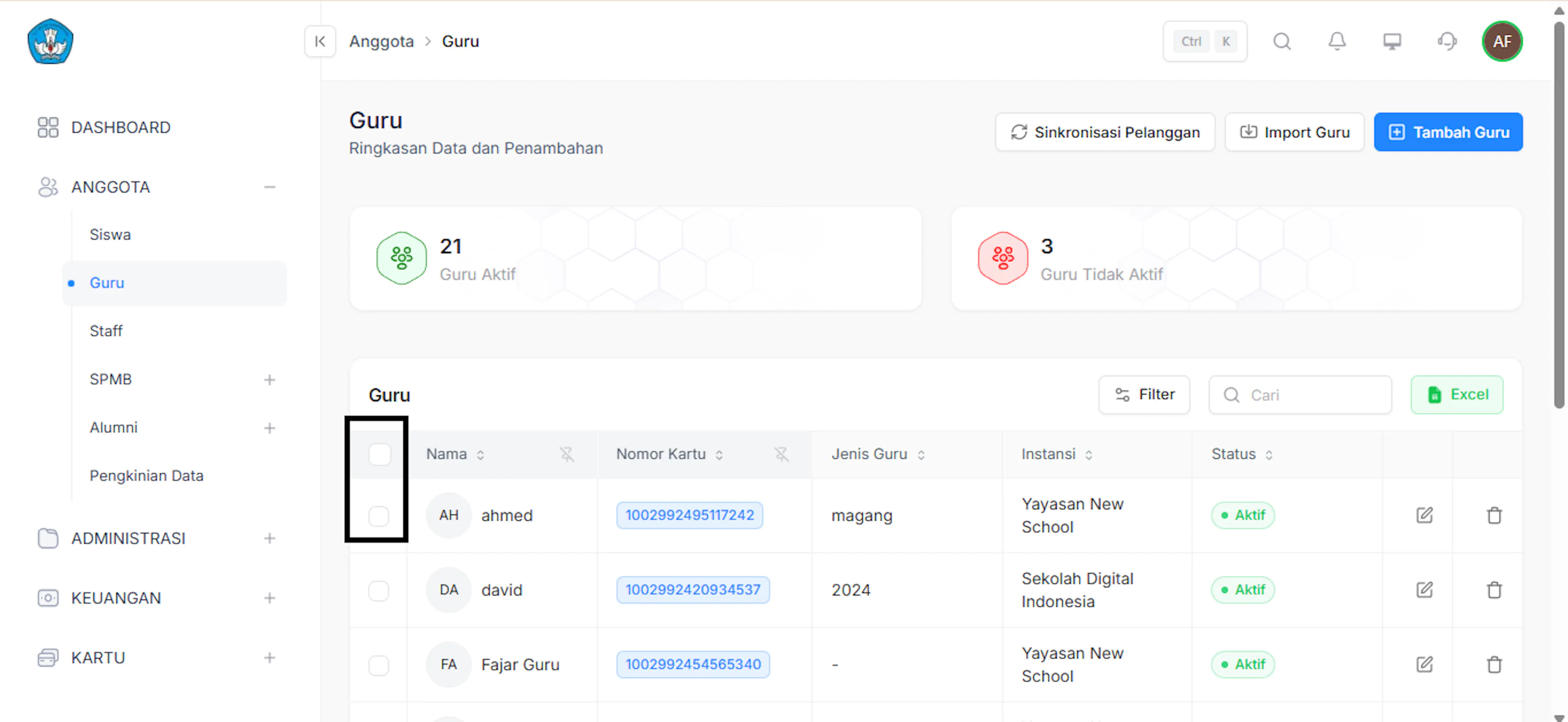
Task: Click the FA avatar for Fajar Guru
Action: coord(449,664)
